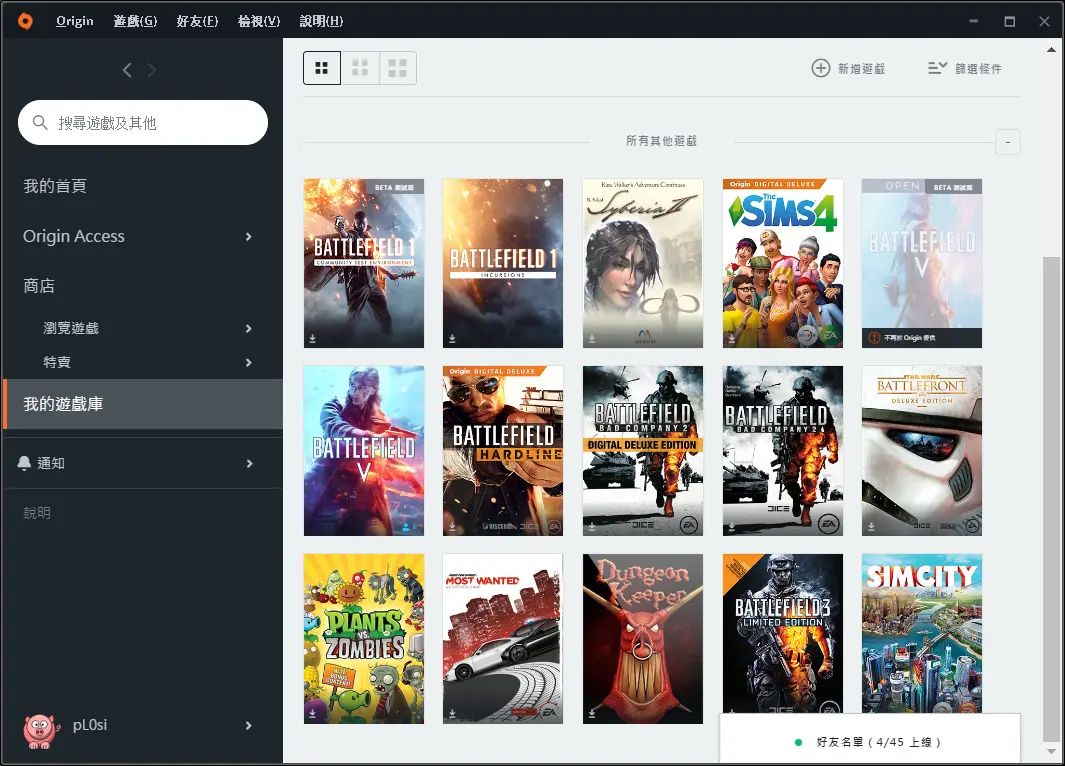Open the 好友(F) menu

click(197, 21)
